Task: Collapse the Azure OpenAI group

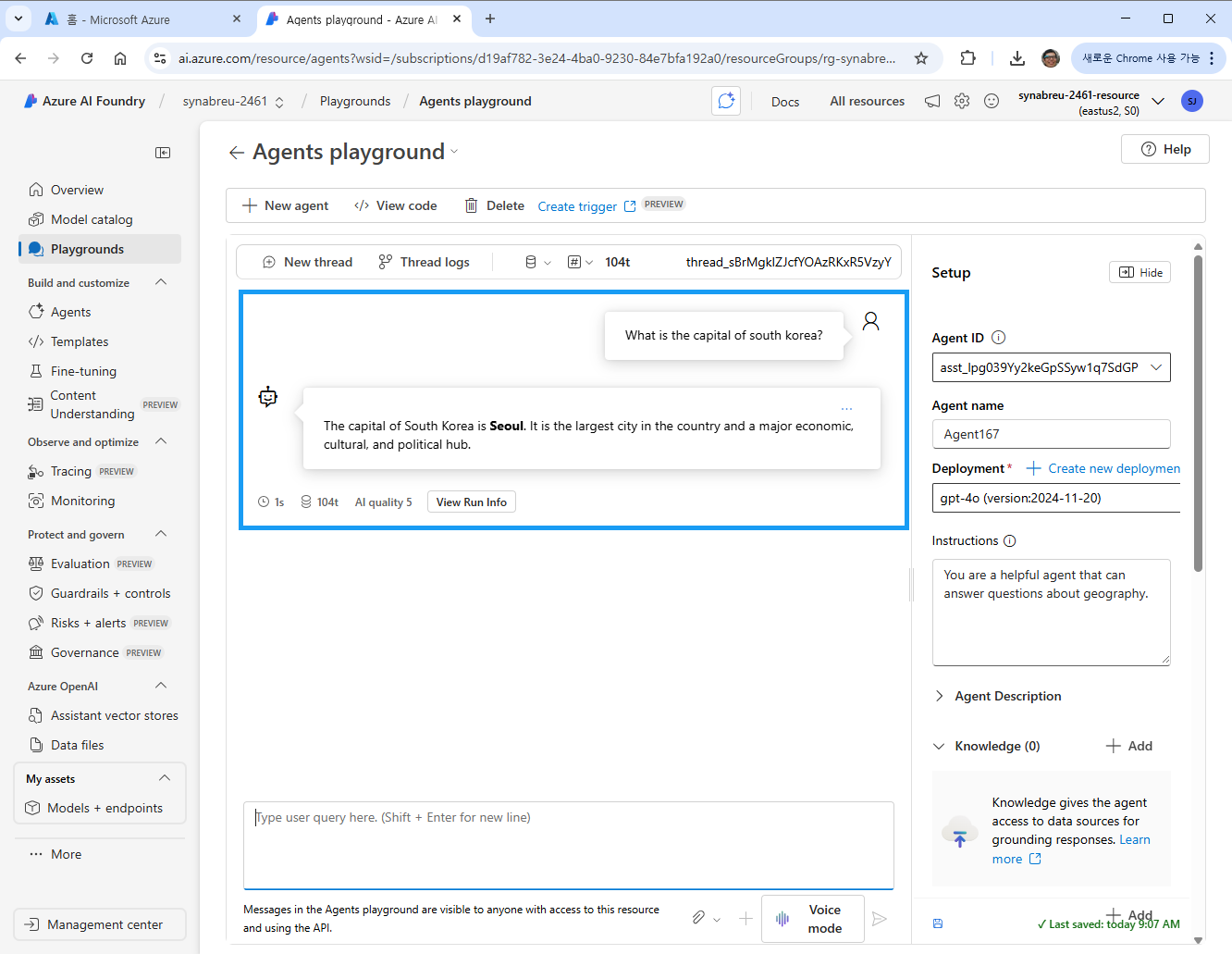Action: (161, 686)
